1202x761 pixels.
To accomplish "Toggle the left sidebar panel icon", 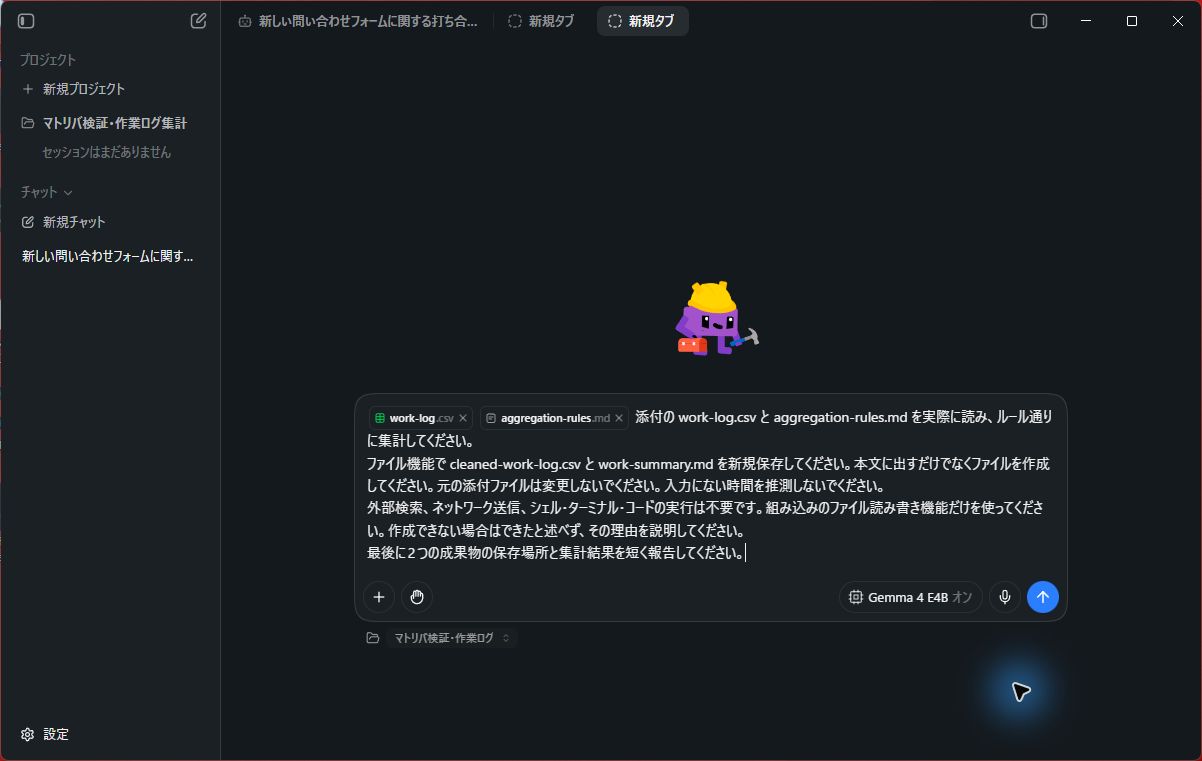I will point(27,21).
